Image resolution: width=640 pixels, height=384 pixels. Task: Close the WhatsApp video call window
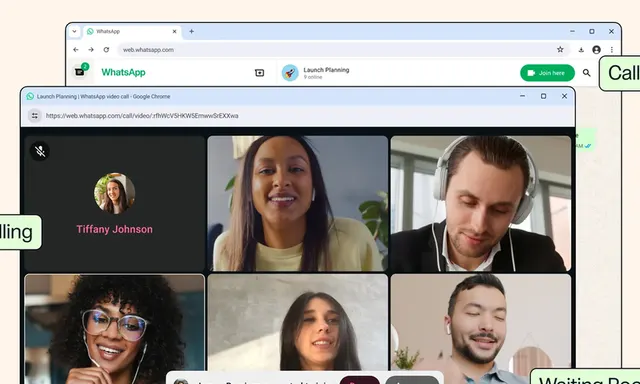(564, 96)
